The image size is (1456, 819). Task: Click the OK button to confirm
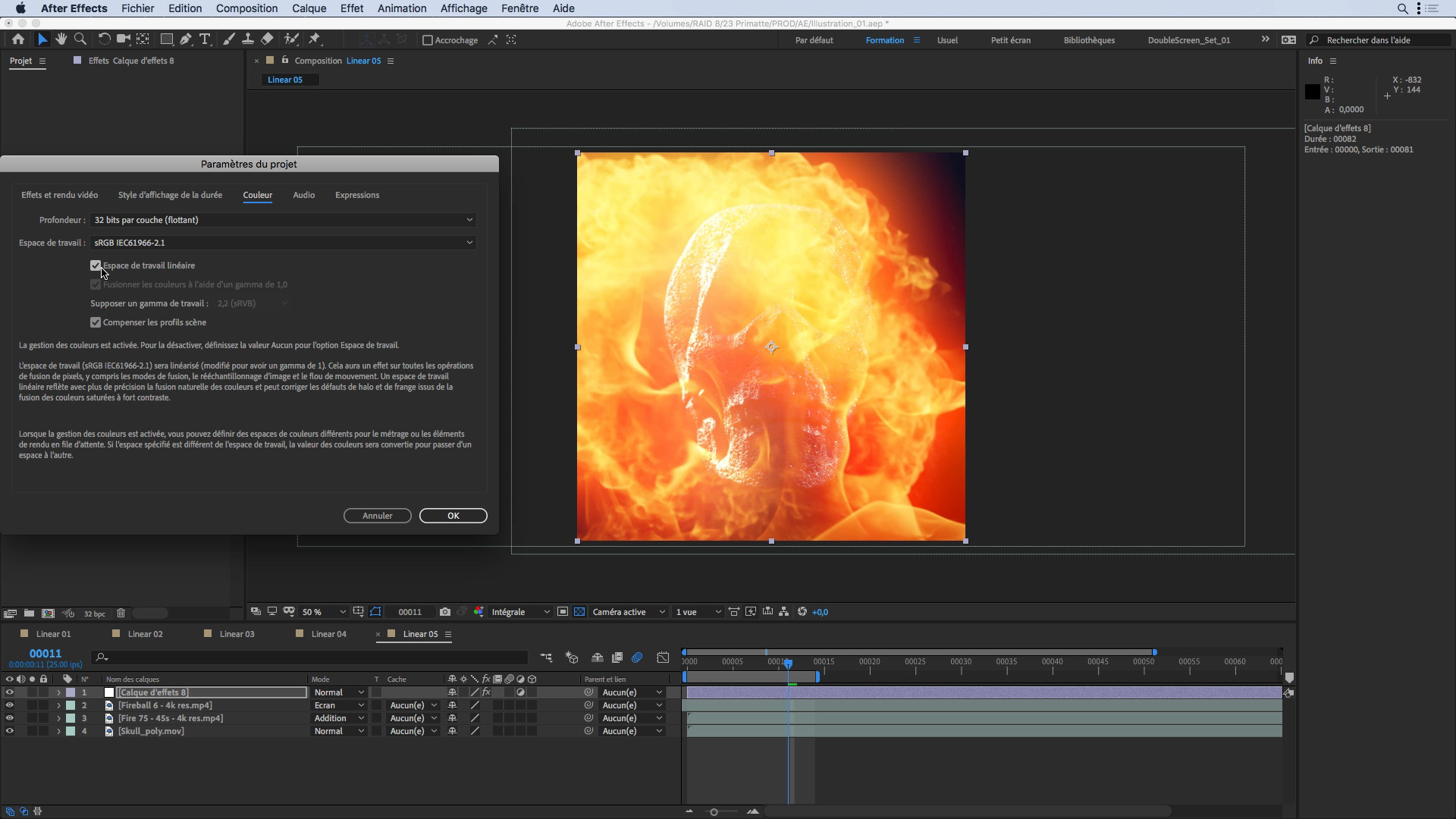click(452, 515)
